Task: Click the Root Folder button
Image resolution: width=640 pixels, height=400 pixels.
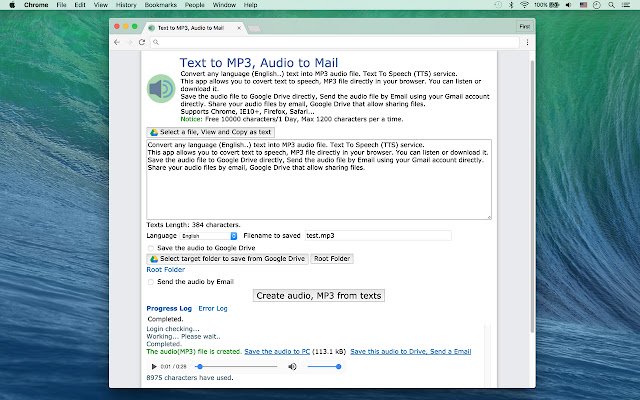Action: [332, 259]
